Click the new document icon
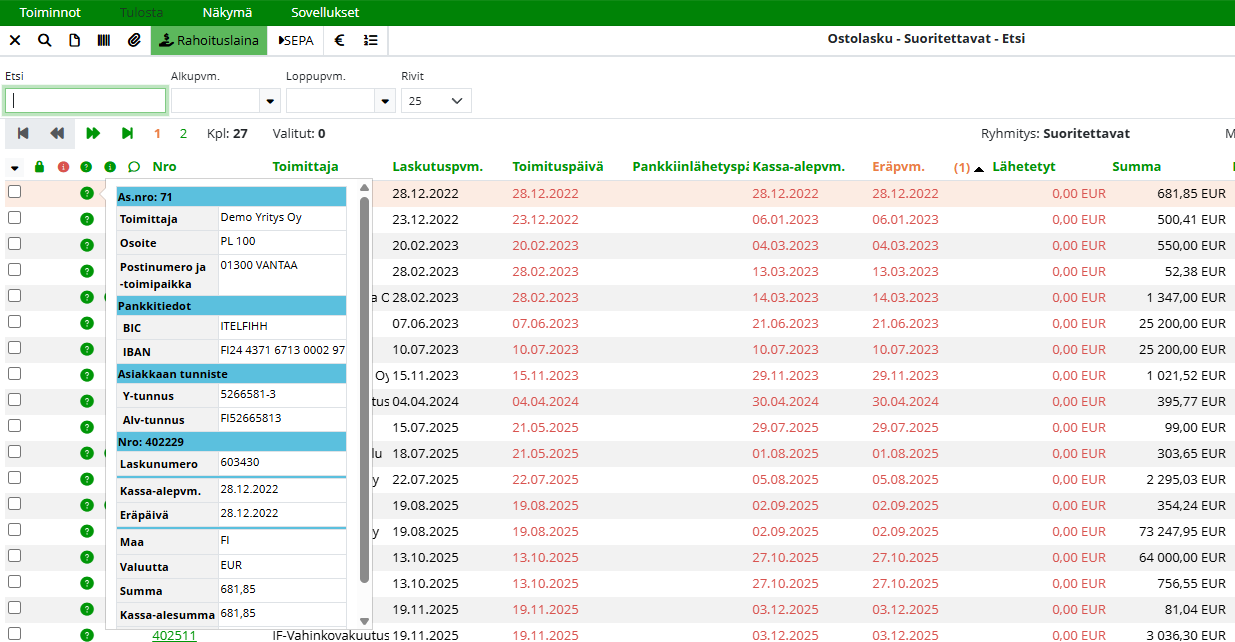The image size is (1235, 642). 74,41
